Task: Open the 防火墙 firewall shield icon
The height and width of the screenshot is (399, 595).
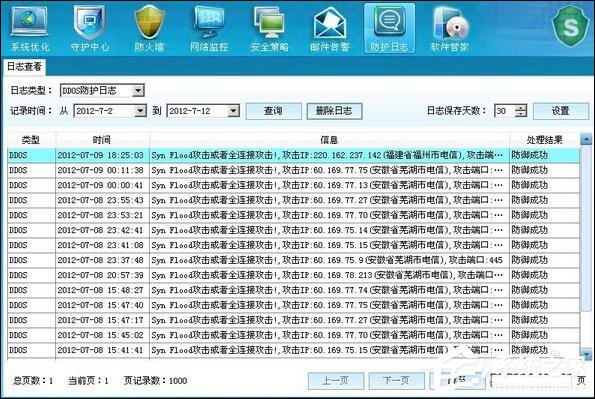Action: (150, 28)
